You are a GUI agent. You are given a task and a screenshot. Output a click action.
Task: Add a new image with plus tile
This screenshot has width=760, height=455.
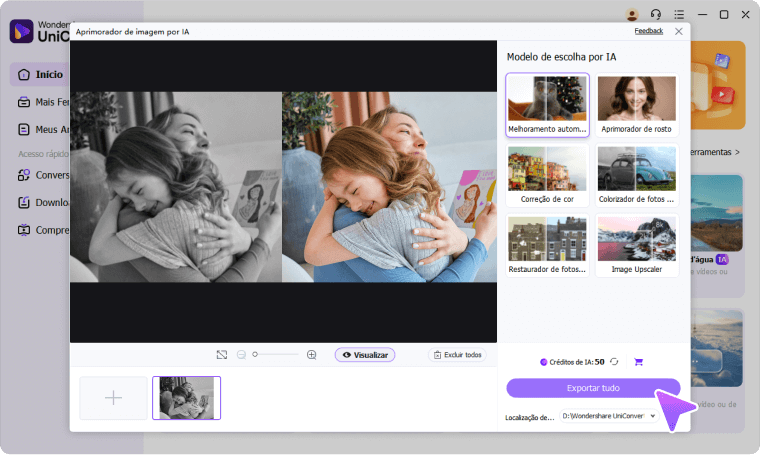[113, 397]
